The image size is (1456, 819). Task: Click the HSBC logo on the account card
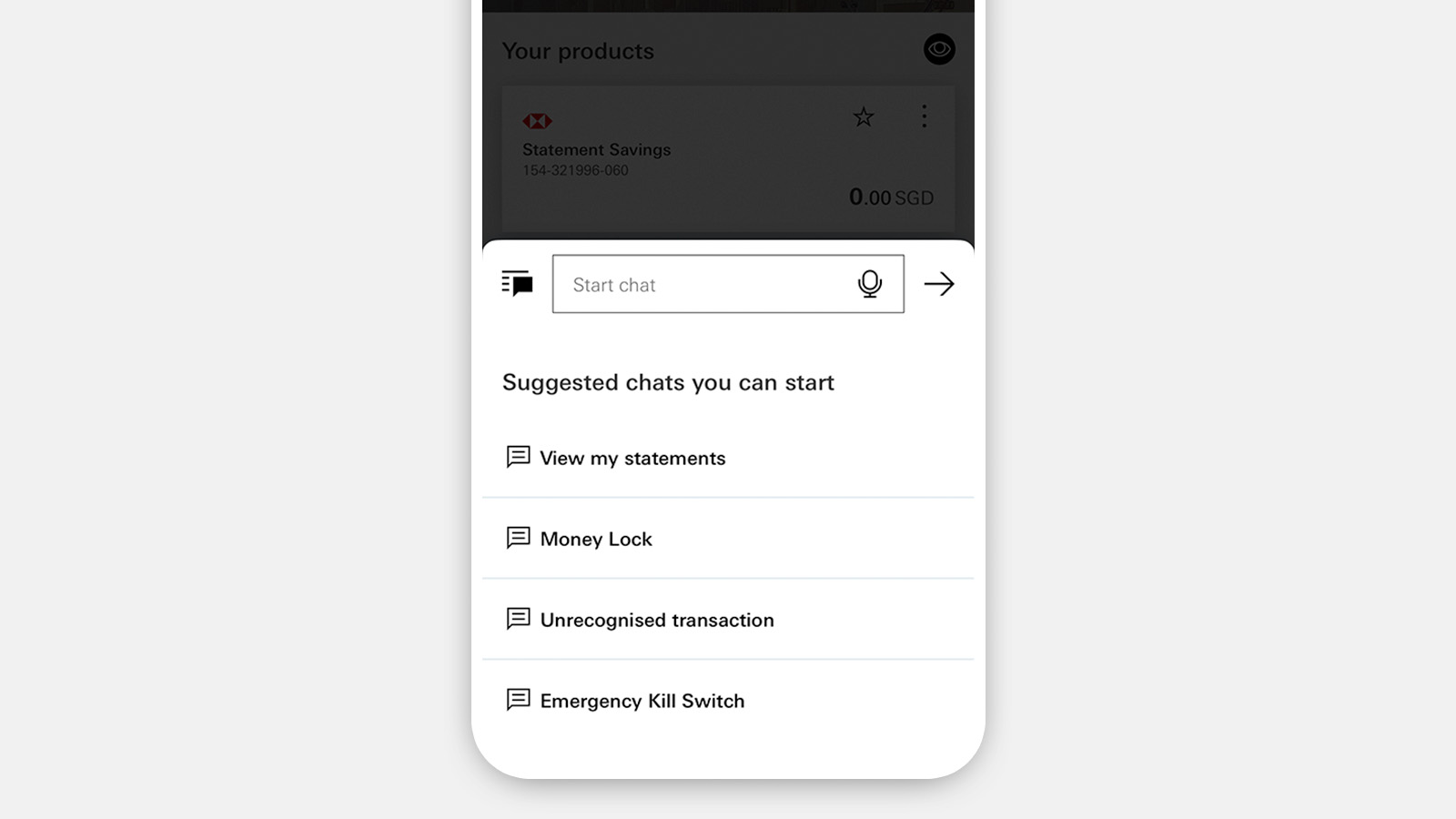click(537, 121)
